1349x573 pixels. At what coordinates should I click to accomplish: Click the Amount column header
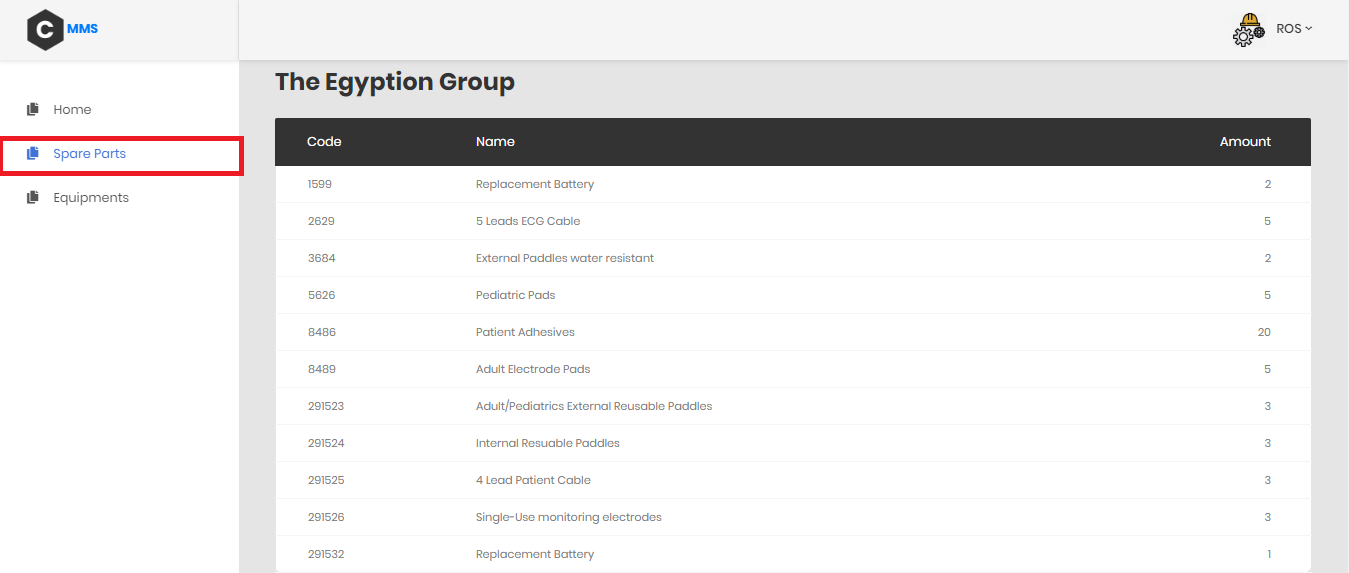[1245, 141]
